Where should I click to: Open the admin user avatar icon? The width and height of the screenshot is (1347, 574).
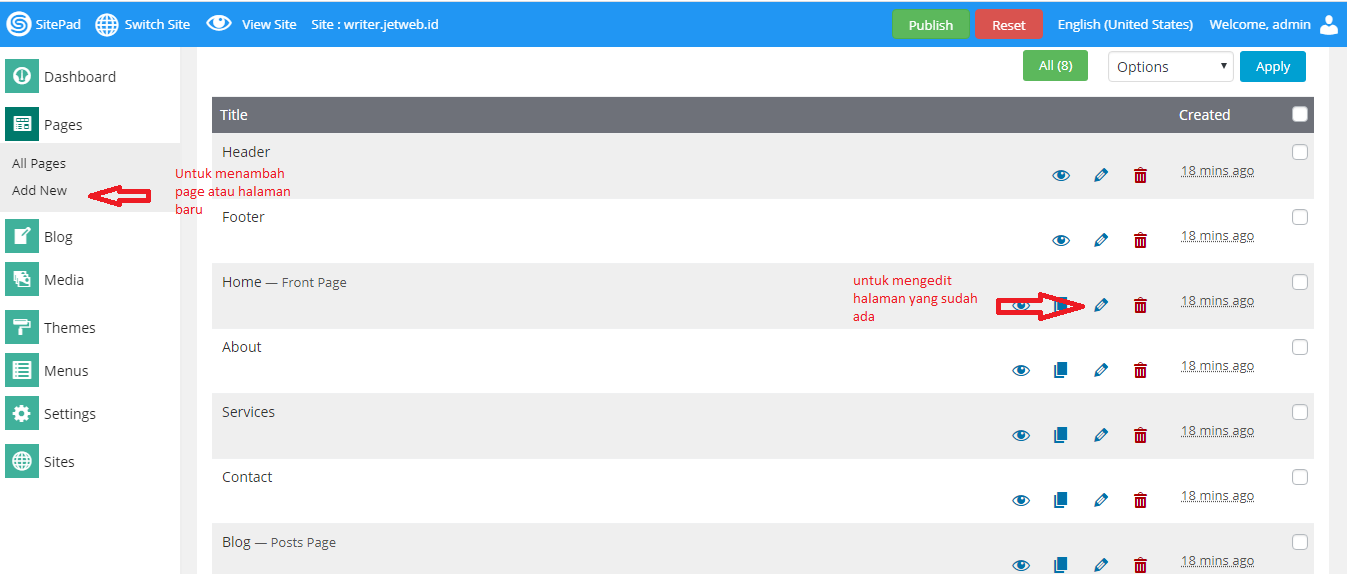(1329, 24)
